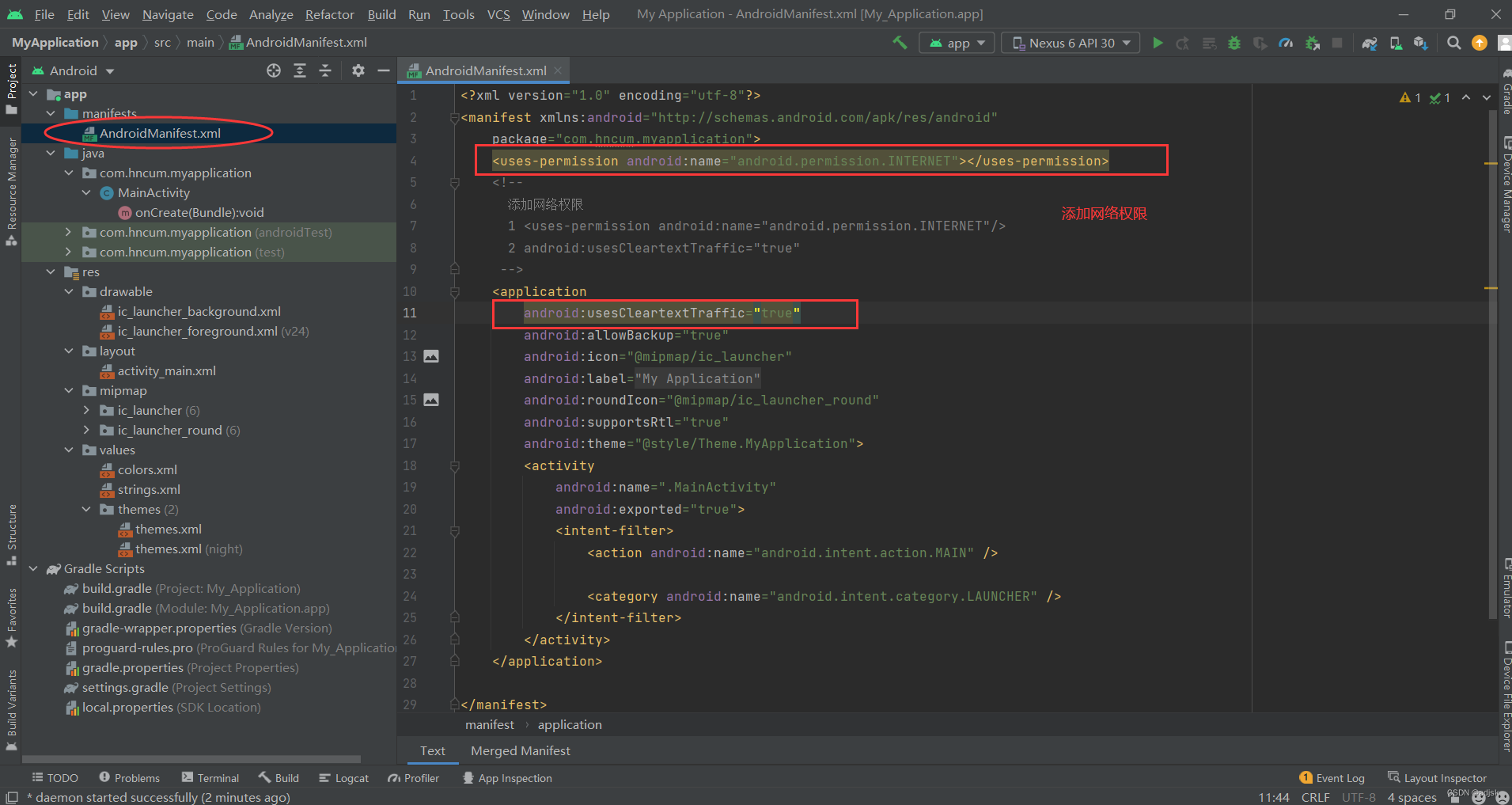This screenshot has height=805, width=1512.
Task: Click gutter image icon on line 13
Action: pyautogui.click(x=431, y=356)
